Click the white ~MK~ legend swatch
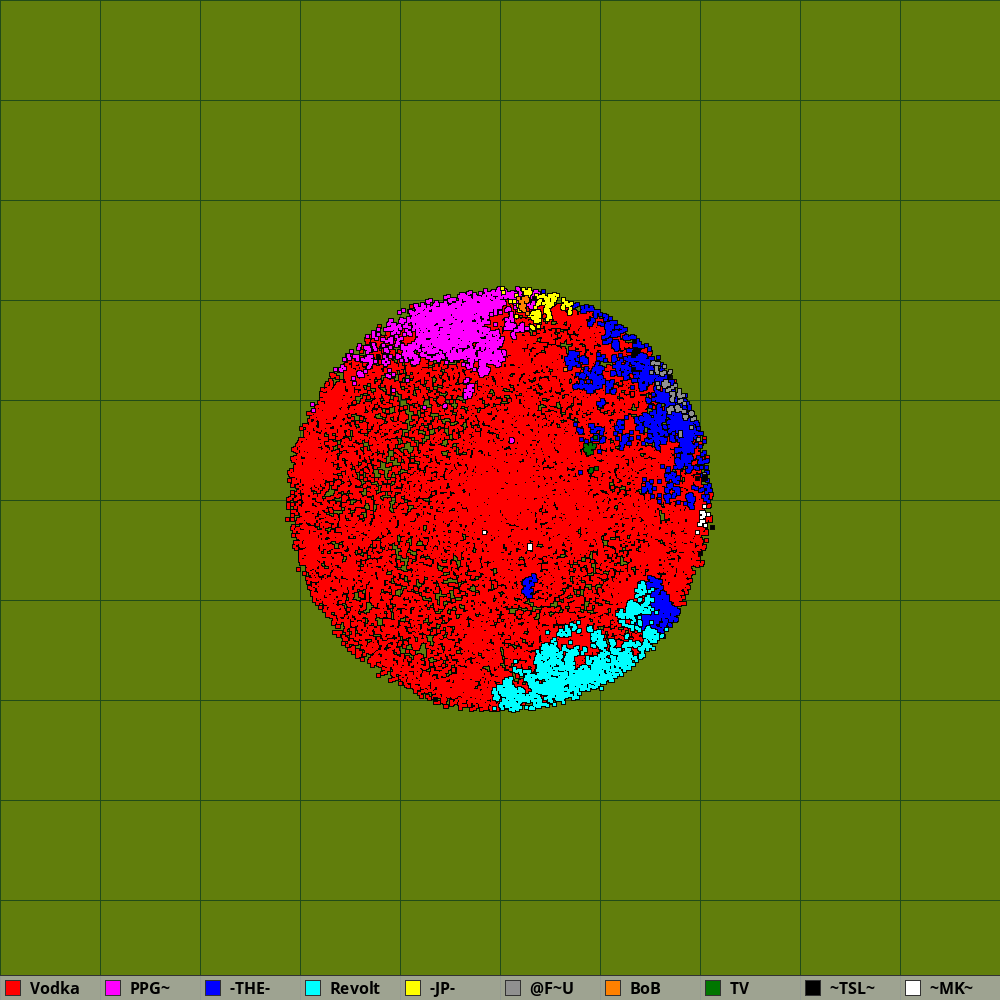Viewport: 1000px width, 1000px height. point(913,988)
